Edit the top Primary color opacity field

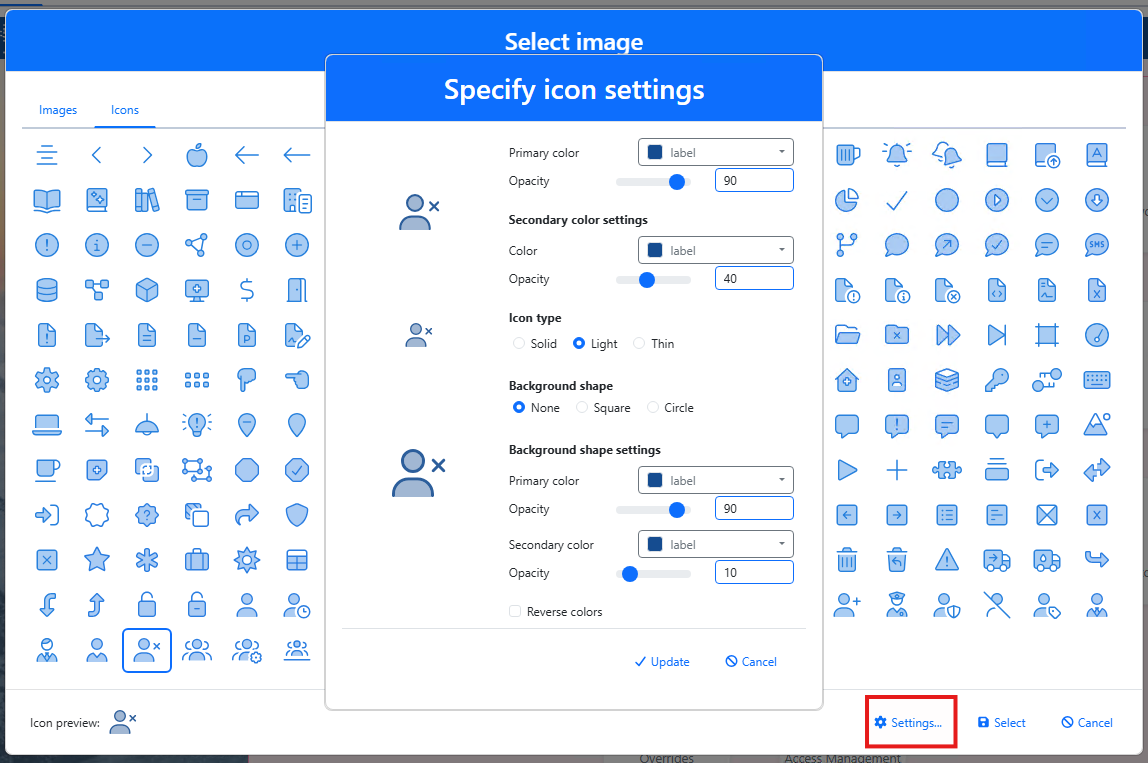(x=754, y=180)
